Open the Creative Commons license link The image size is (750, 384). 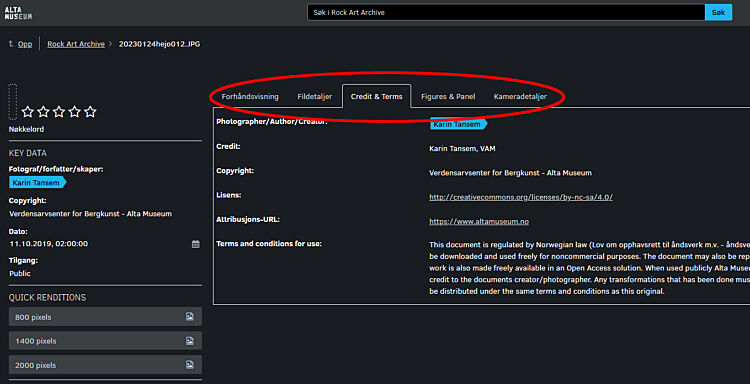pyautogui.click(x=521, y=197)
